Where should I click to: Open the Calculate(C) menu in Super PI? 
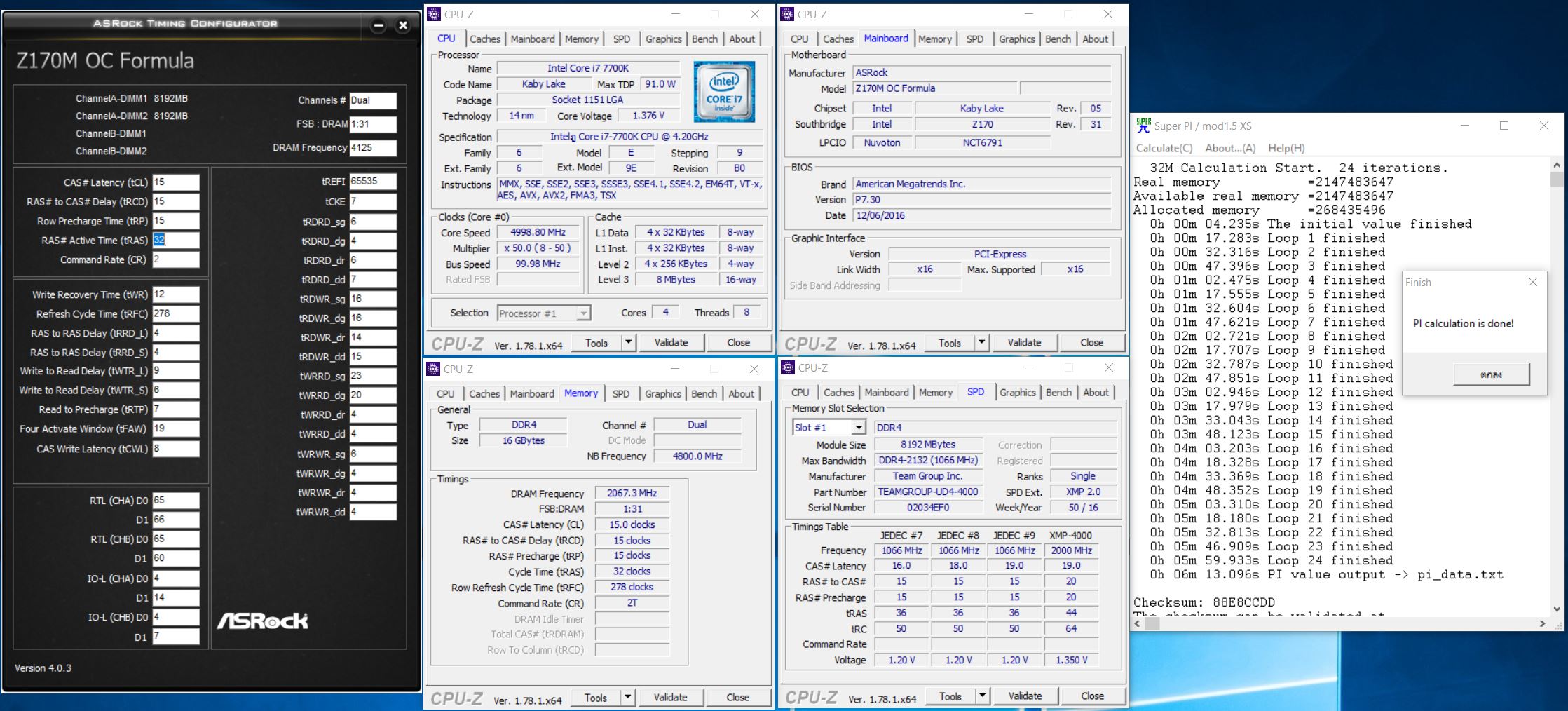(x=1164, y=148)
